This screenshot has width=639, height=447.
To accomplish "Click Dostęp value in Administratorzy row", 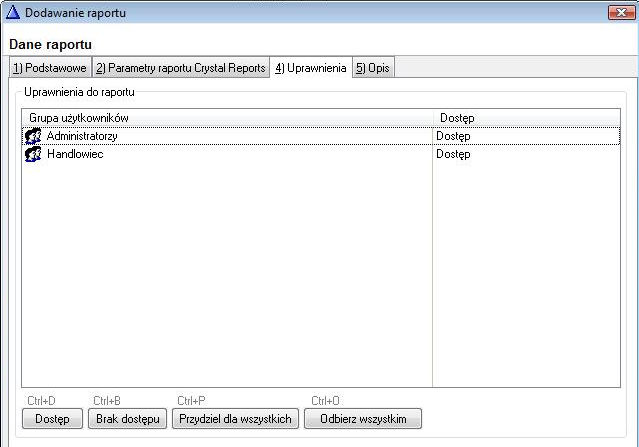I will (453, 136).
